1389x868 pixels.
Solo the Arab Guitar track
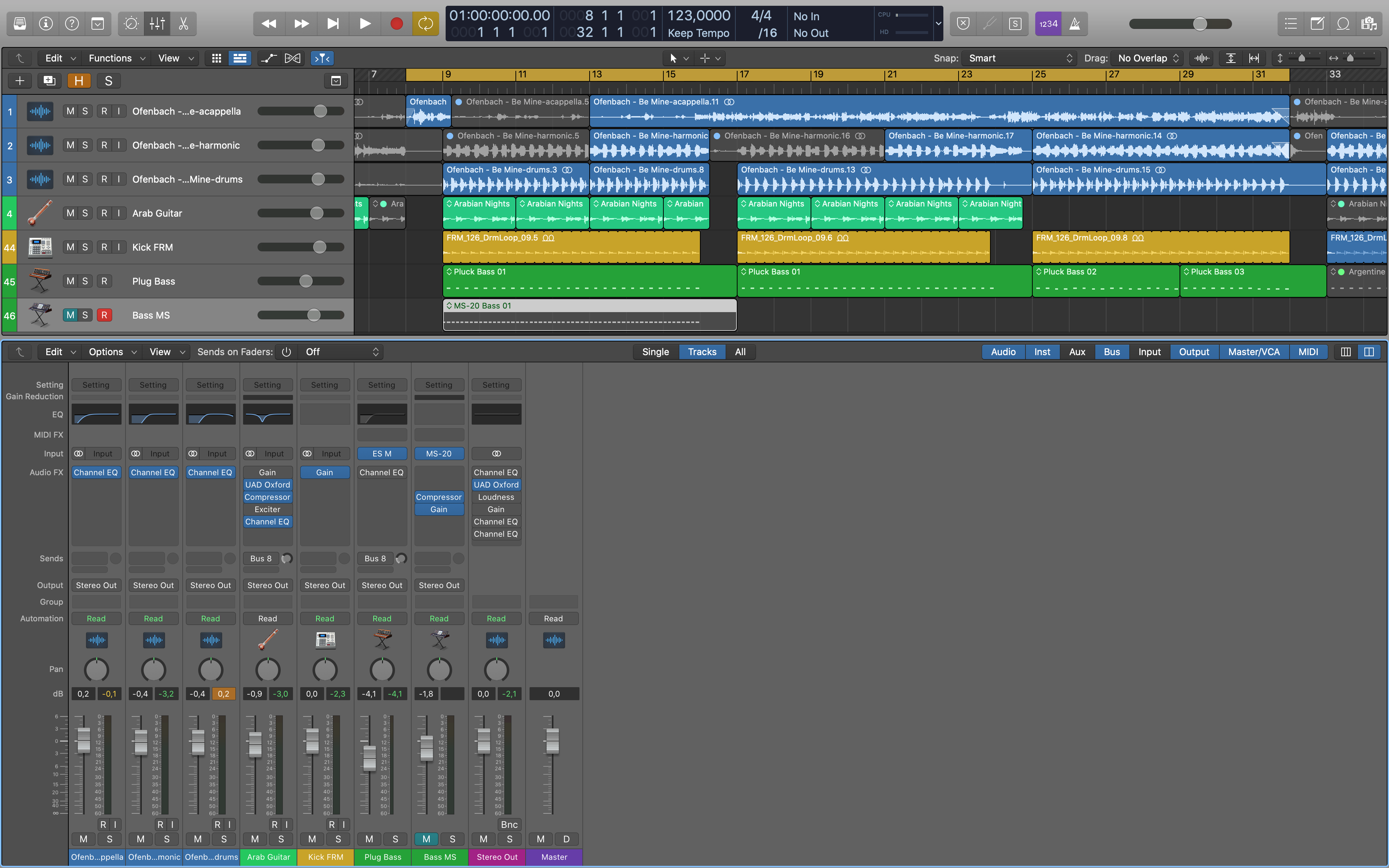pos(85,213)
